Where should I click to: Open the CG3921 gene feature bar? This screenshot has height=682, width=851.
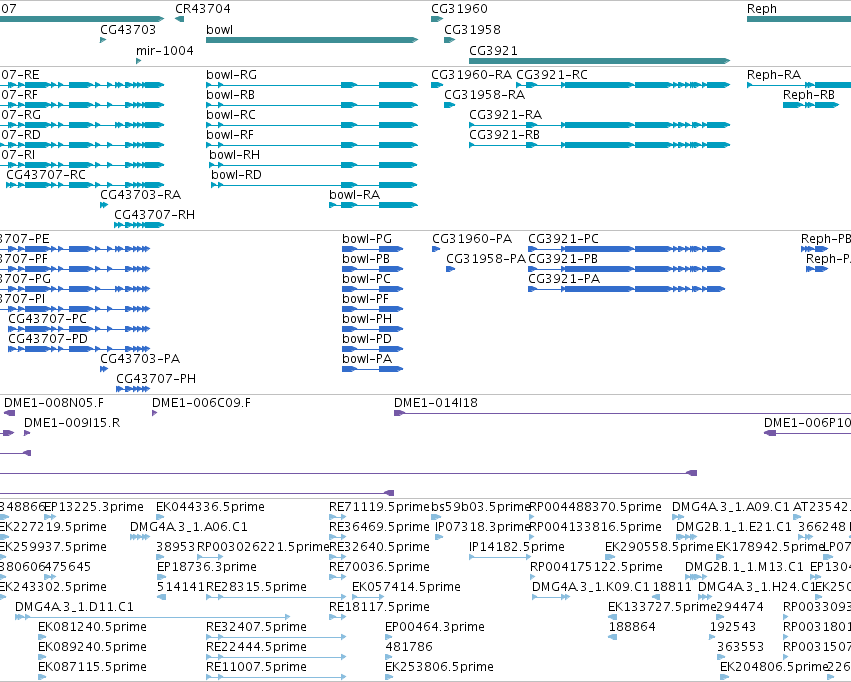(x=600, y=61)
